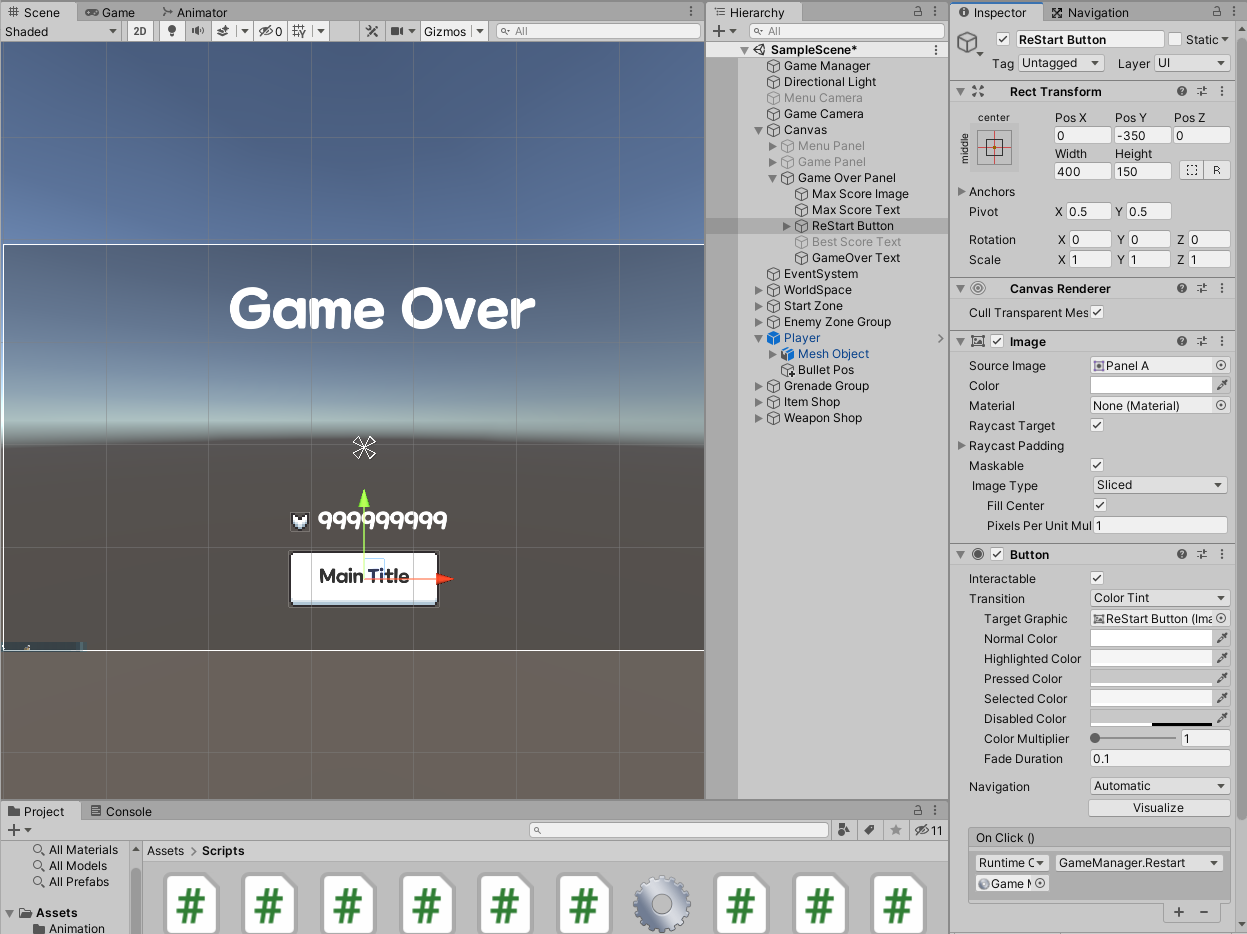Expand the ReStart Button node arrow
This screenshot has width=1247, height=934.
point(787,226)
